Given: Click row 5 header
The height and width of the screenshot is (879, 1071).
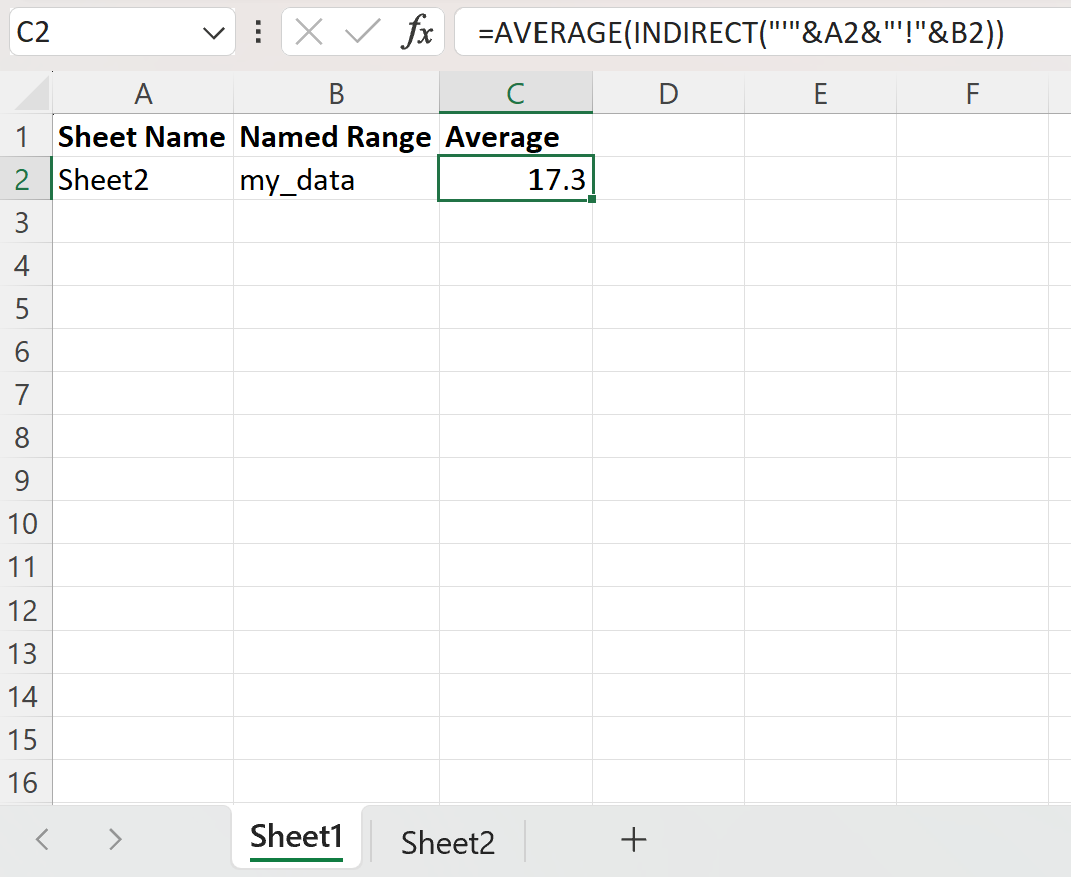Looking at the screenshot, I should tap(27, 308).
